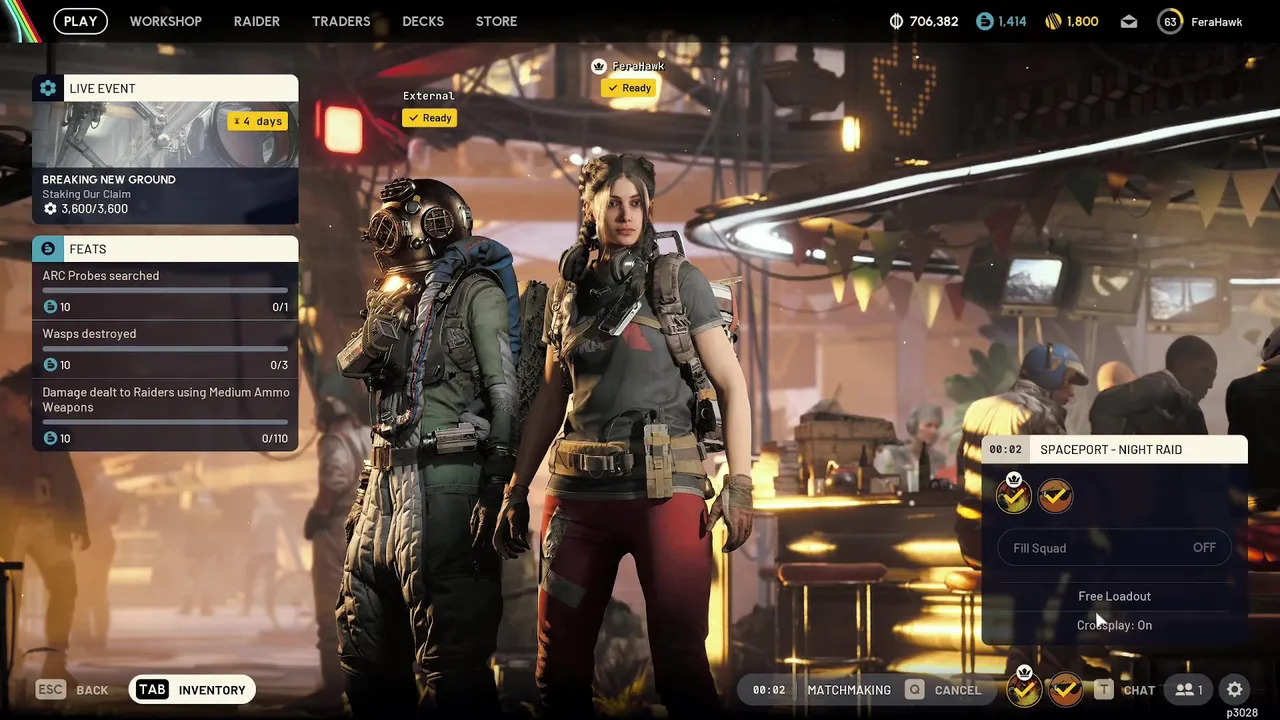This screenshot has width=1280, height=720.
Task: Click the cred reward icon under Wasps destroyed
Action: (50, 365)
